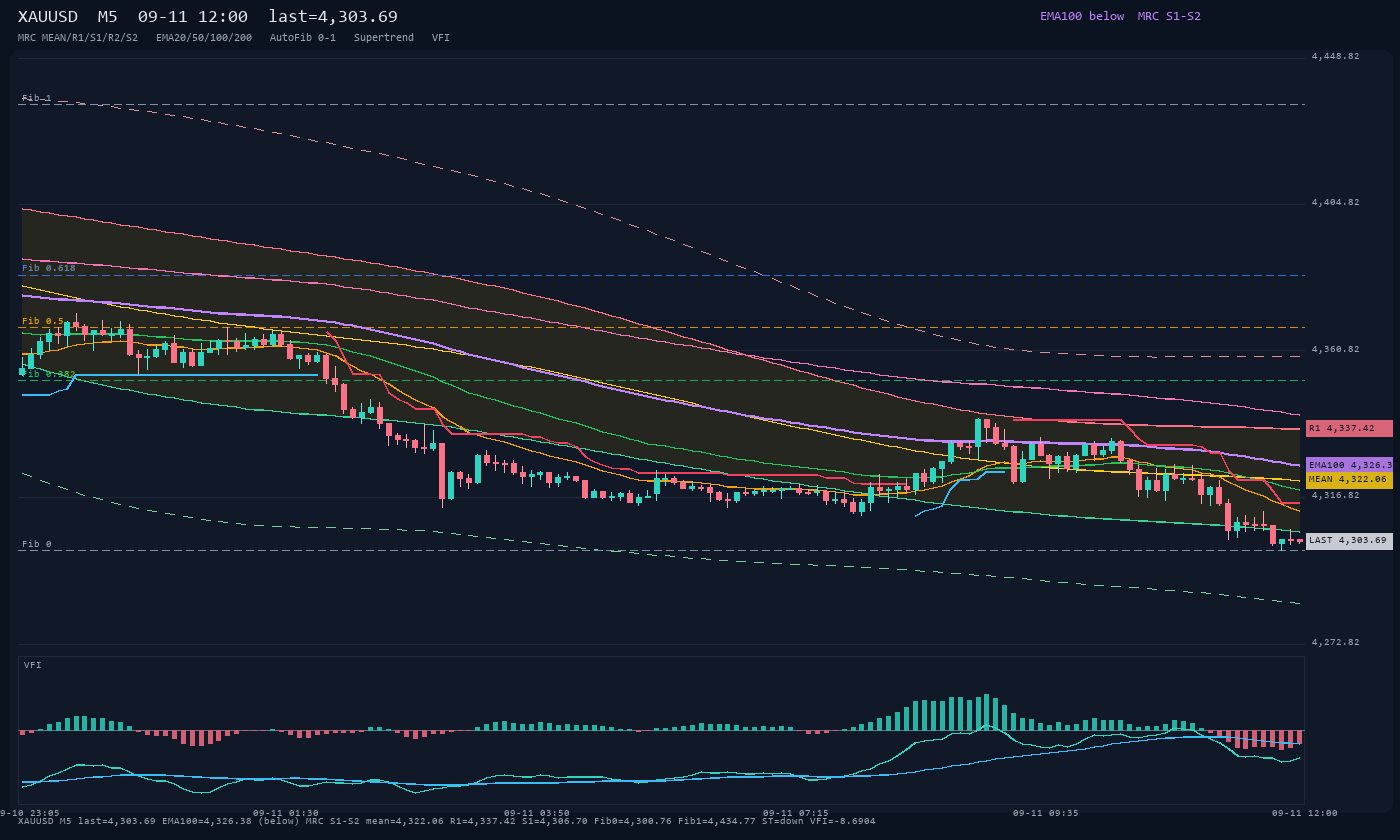Click the Fib 0.5 level label
Screen dimensions: 1400x840
pyautogui.click(x=43, y=321)
